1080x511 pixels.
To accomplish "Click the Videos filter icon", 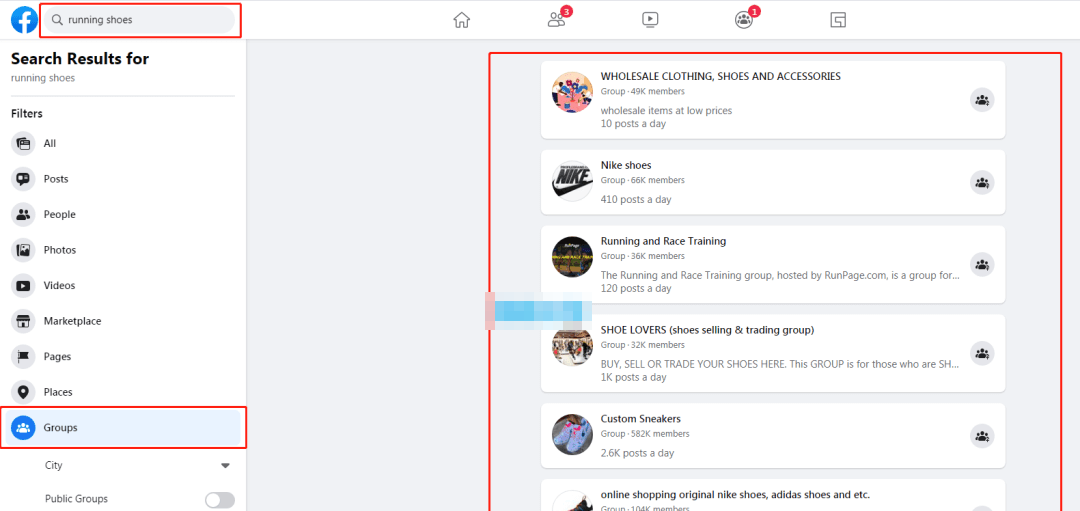I will pos(23,285).
